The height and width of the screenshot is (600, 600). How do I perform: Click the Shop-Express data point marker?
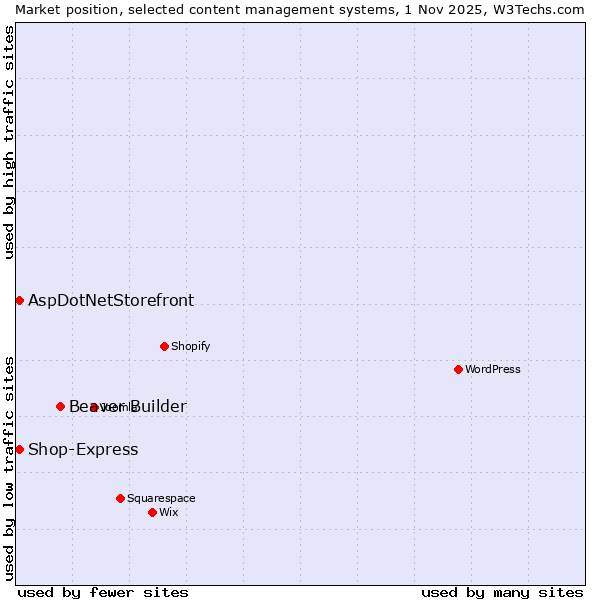(x=19, y=449)
